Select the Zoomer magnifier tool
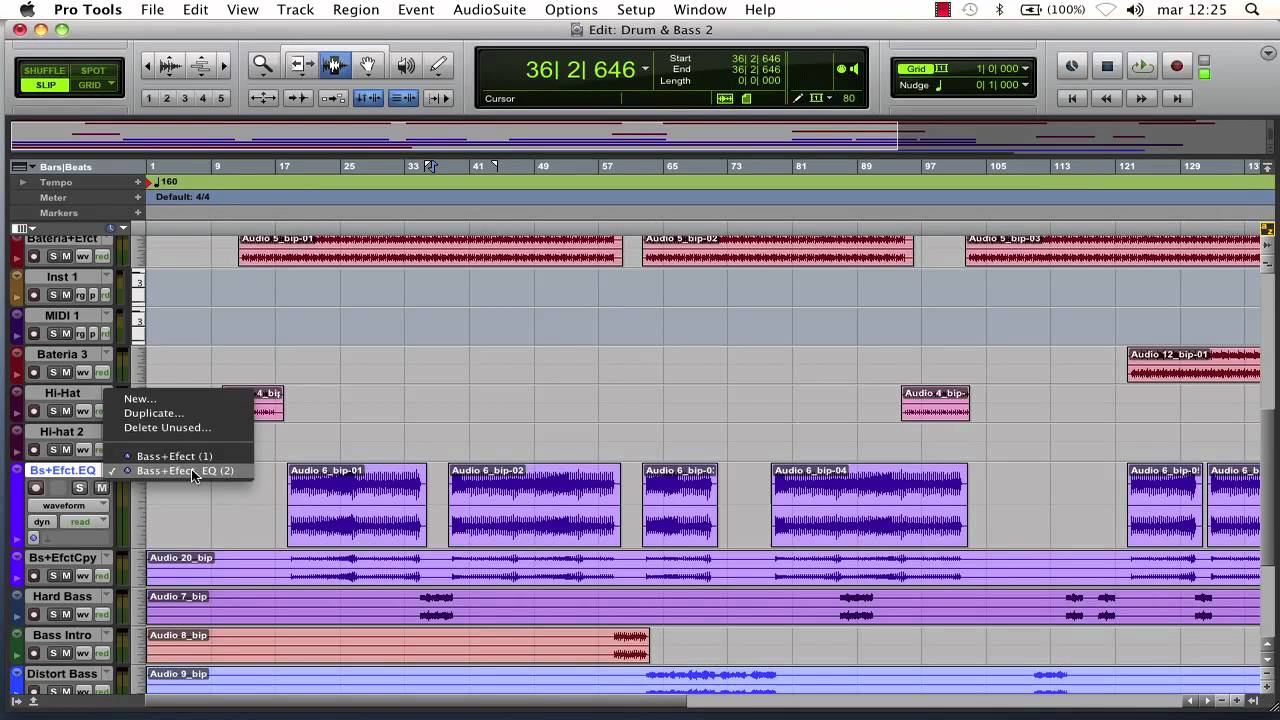 pos(263,65)
